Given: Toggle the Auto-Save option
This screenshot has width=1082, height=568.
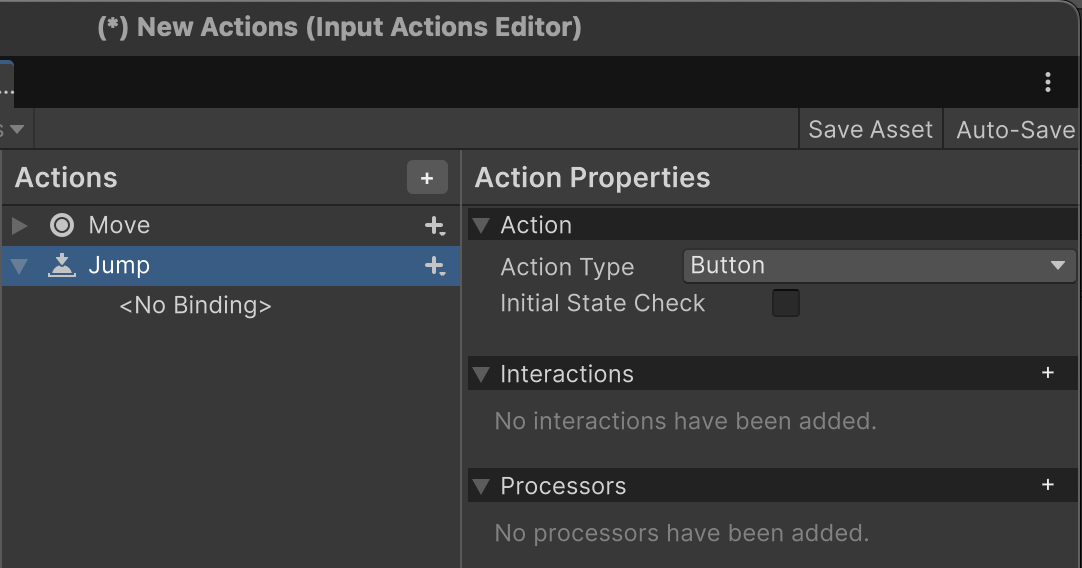Looking at the screenshot, I should pos(1014,130).
